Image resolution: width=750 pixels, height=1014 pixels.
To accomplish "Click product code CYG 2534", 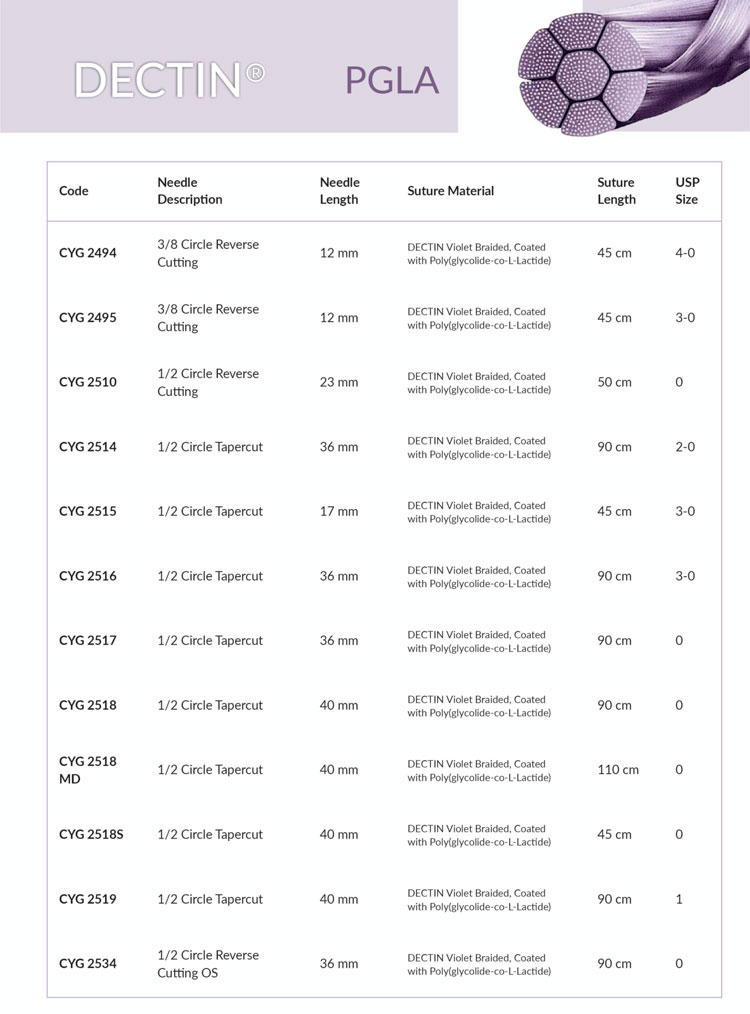I will tap(88, 963).
